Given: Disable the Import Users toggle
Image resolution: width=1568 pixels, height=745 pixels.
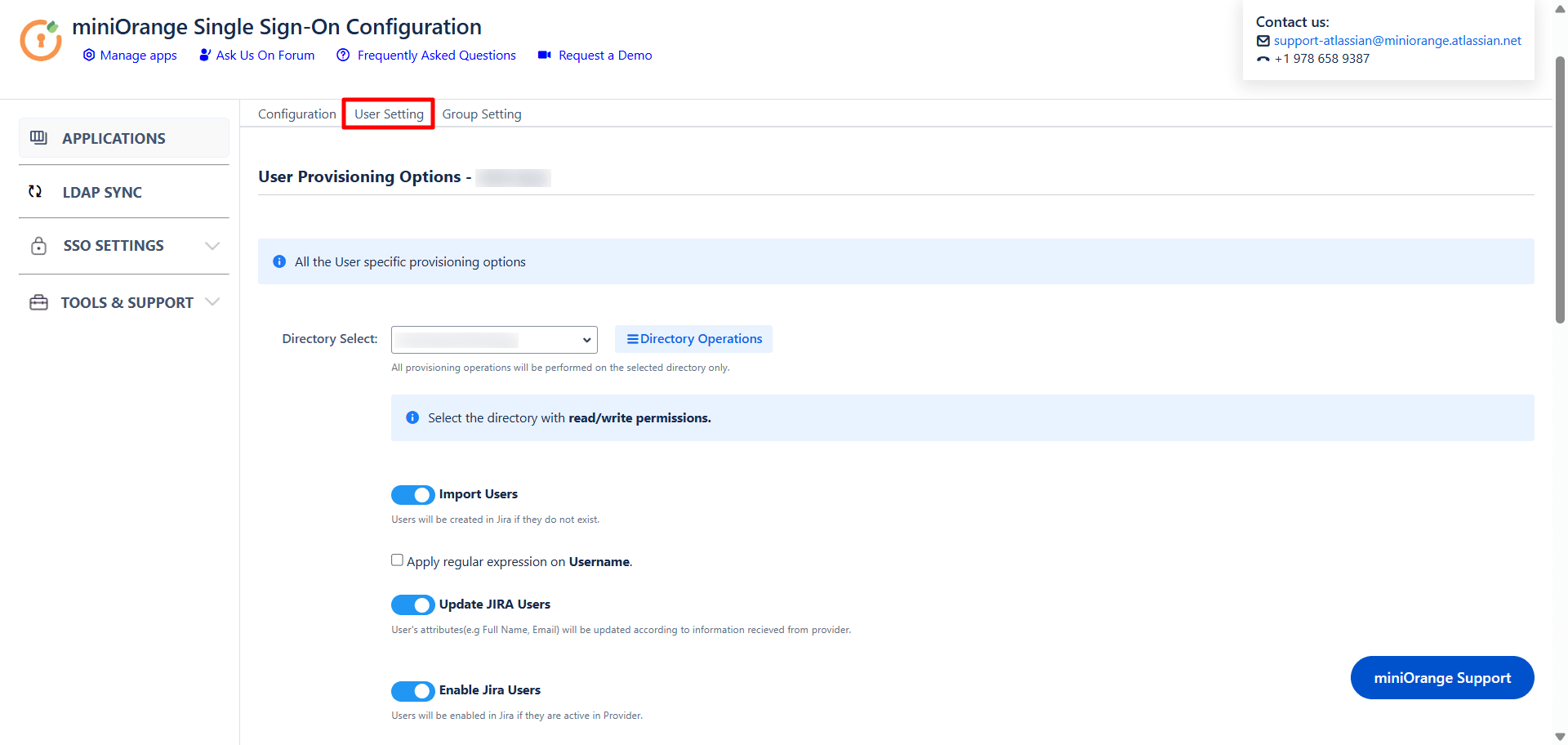Looking at the screenshot, I should pyautogui.click(x=412, y=495).
